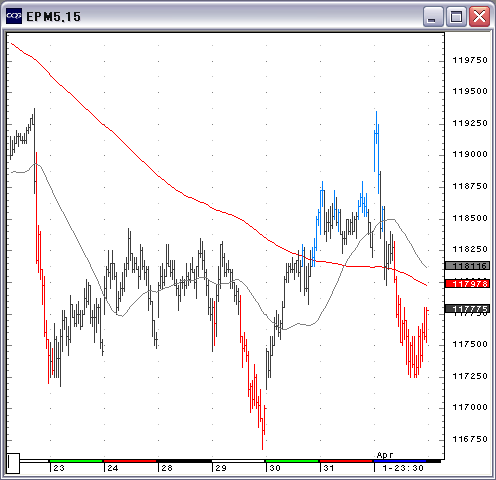The image size is (496, 480).
Task: Click the EPM5,15 window title text
Action: click(x=53, y=17)
